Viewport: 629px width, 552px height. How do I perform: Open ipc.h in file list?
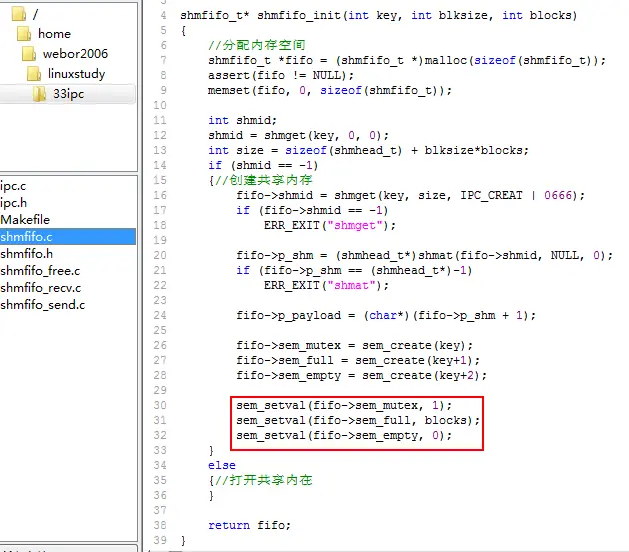point(14,203)
